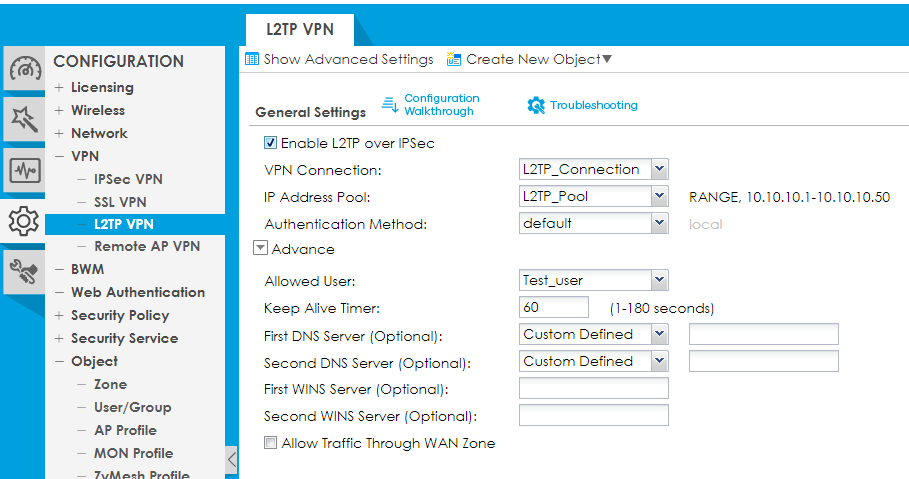This screenshot has width=909, height=479.
Task: Enable Allow Traffic Through WAN Zone
Action: [x=270, y=443]
